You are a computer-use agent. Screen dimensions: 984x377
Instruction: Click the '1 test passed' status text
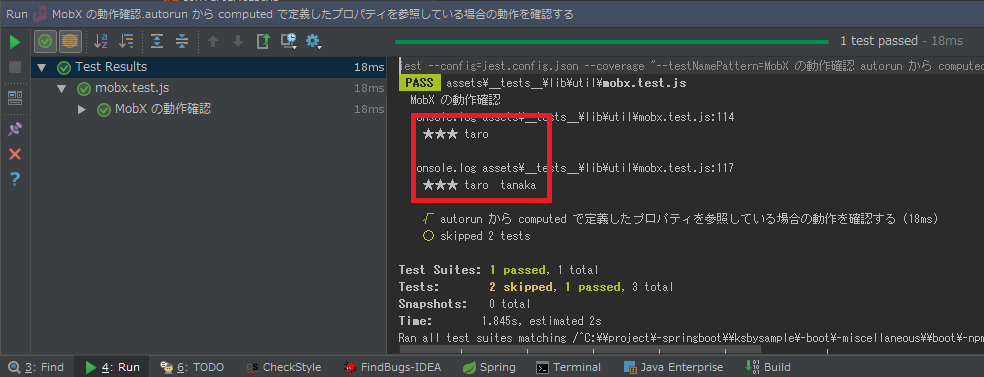point(879,41)
